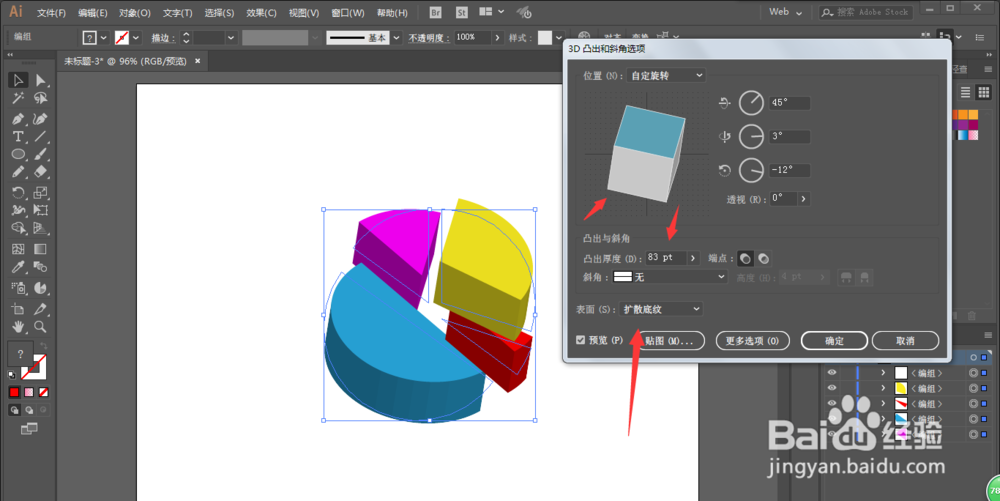This screenshot has height=501, width=1000.
Task: Open the Web workspace switcher
Action: [x=785, y=12]
